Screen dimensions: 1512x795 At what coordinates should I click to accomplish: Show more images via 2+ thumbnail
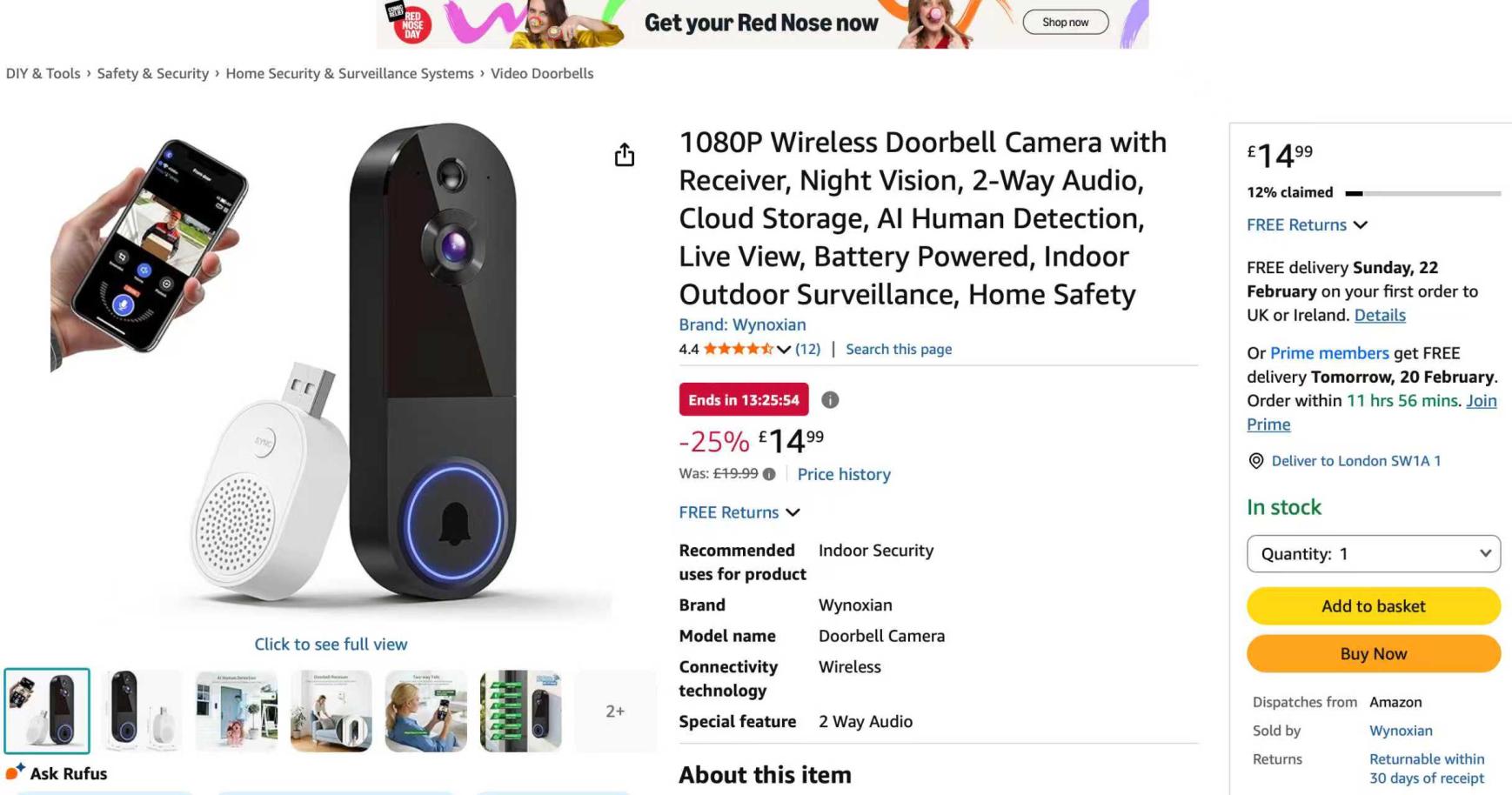[615, 711]
